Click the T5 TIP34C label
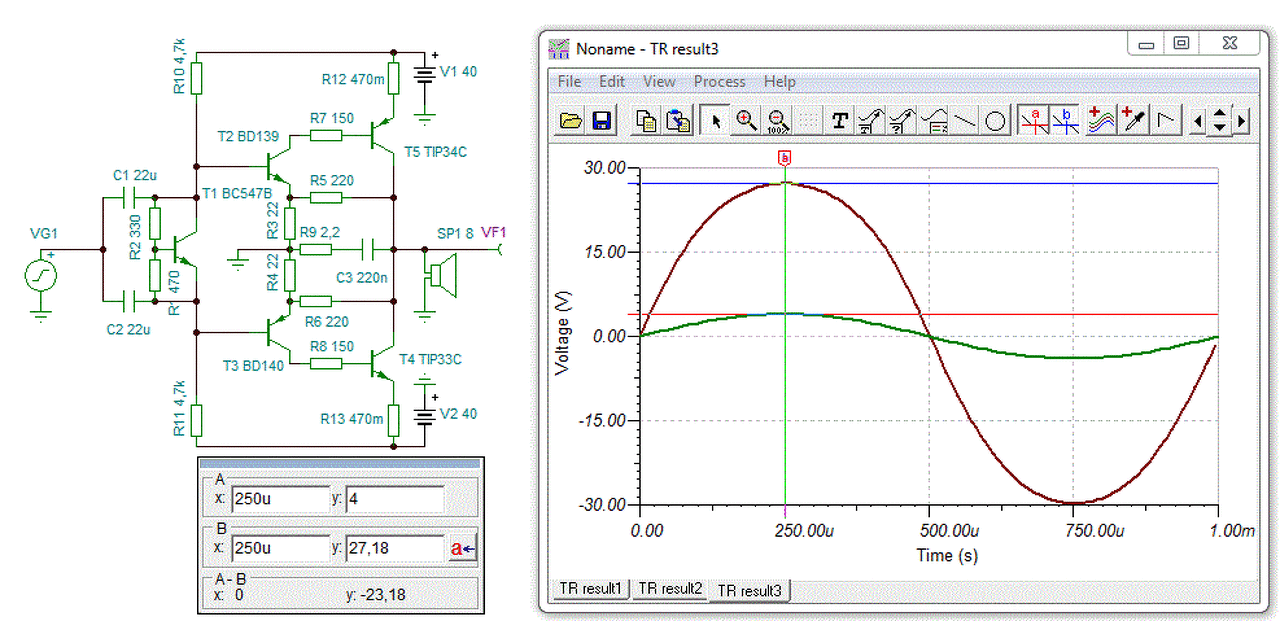This screenshot has width=1280, height=621. tap(435, 152)
